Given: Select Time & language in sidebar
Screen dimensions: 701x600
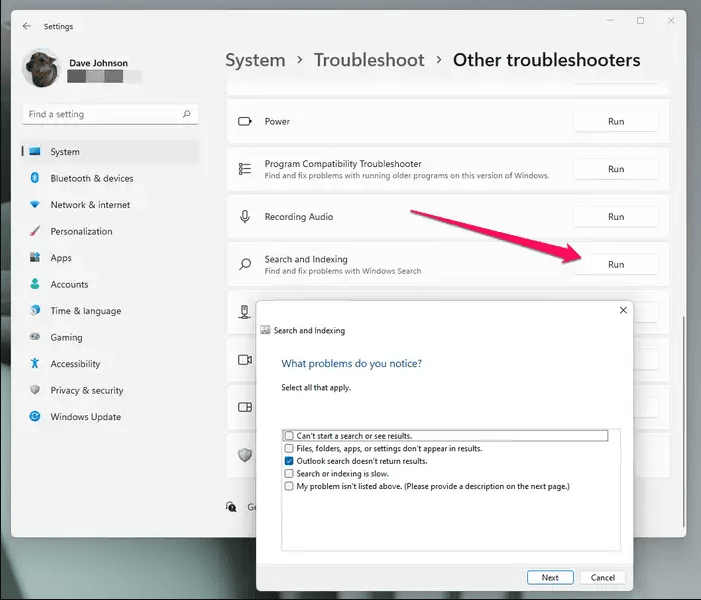Looking at the screenshot, I should point(85,311).
